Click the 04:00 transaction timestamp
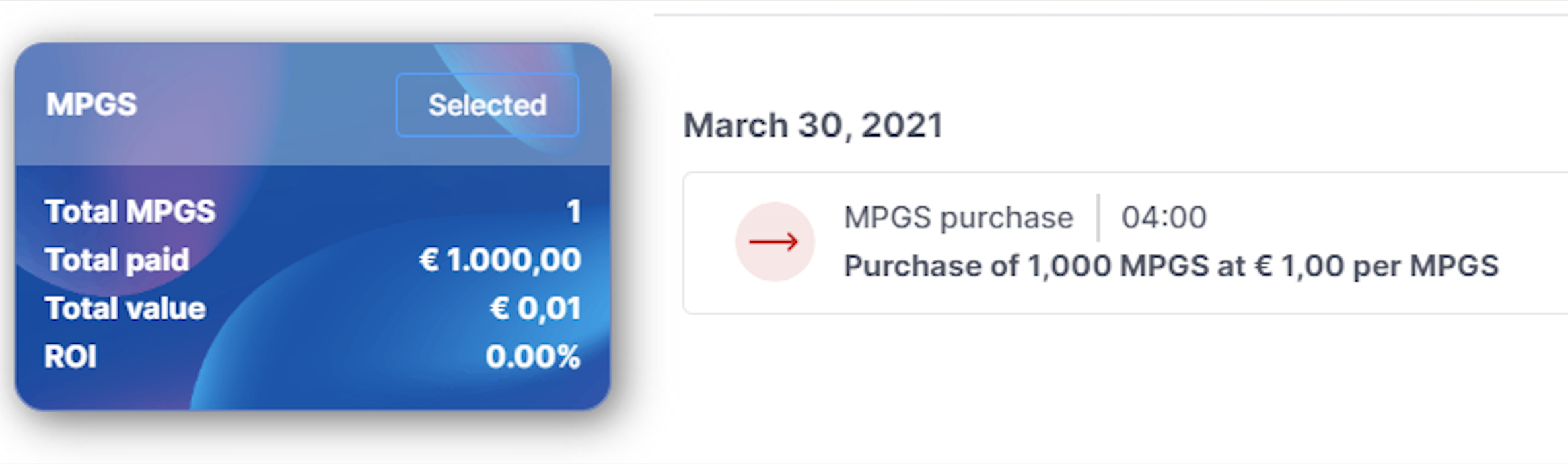The height and width of the screenshot is (464, 1568). pos(1164,218)
